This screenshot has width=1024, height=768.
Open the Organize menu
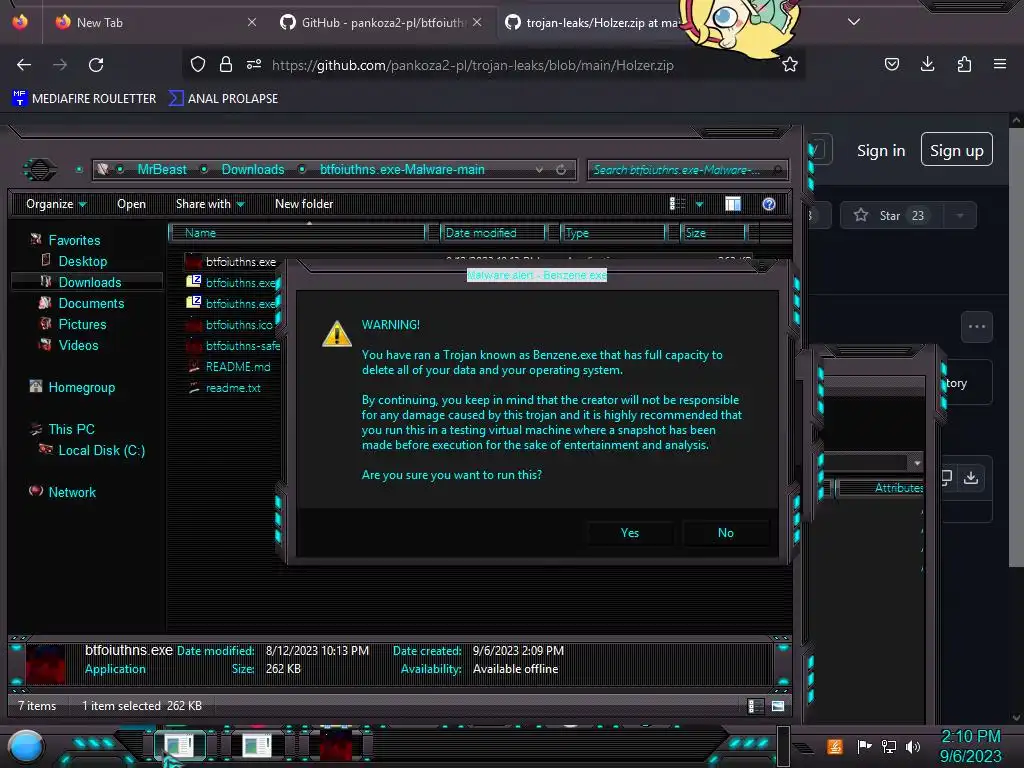coord(56,204)
